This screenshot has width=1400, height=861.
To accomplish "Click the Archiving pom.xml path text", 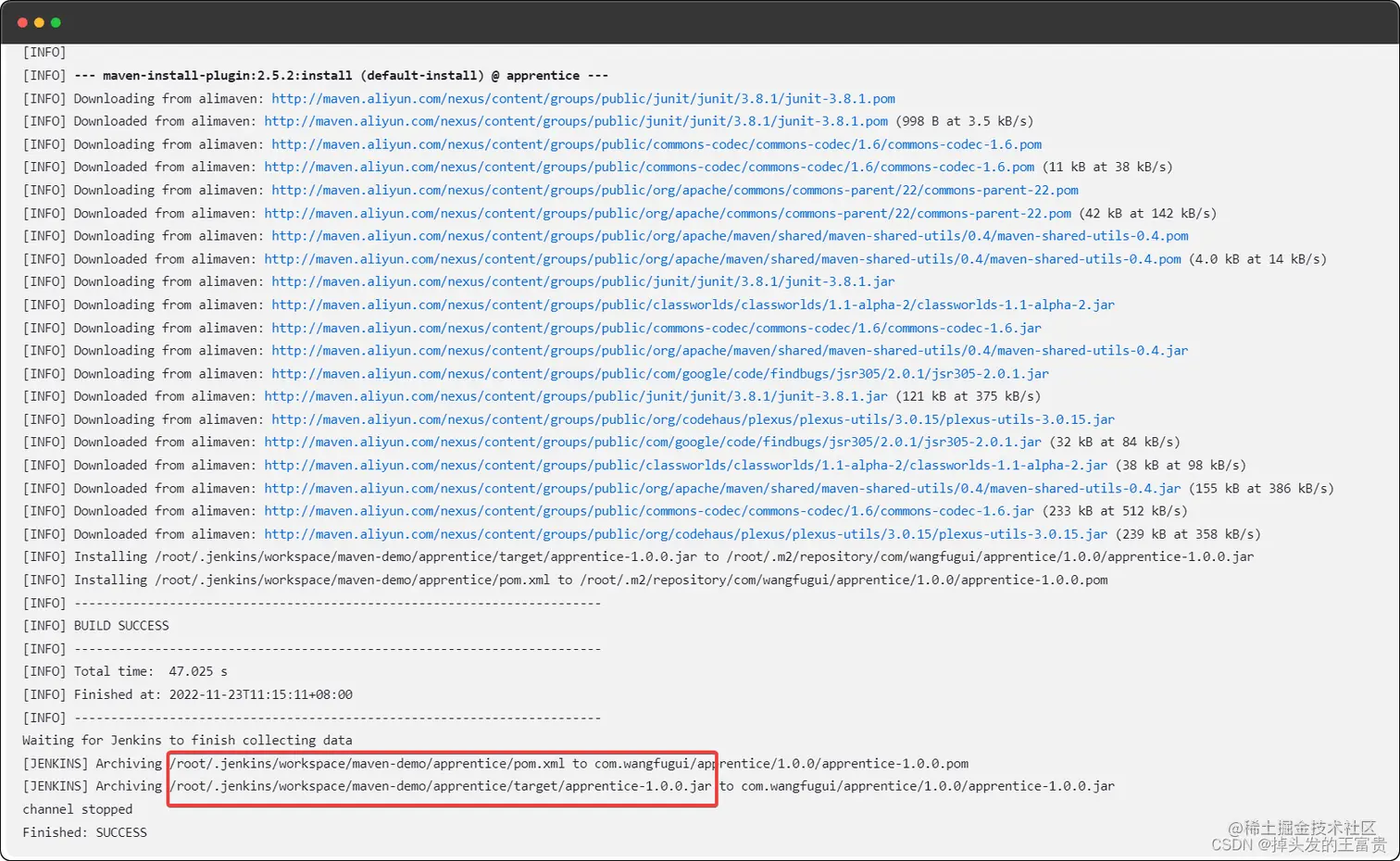I will coord(368,764).
